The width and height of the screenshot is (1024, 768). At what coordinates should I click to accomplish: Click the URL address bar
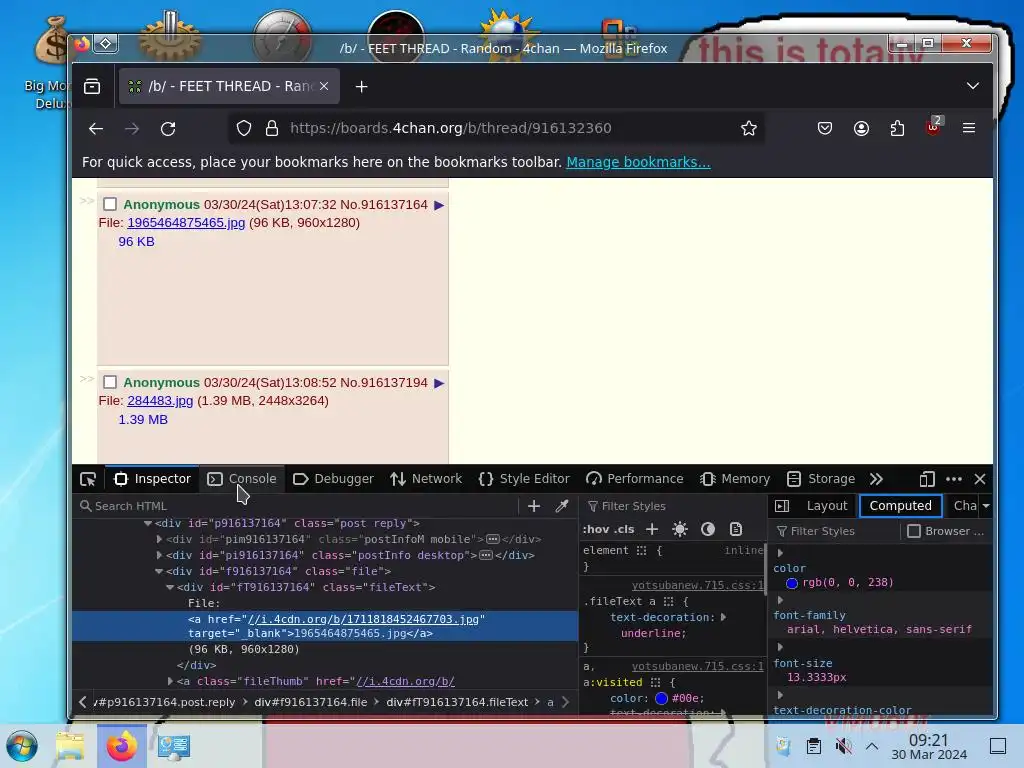pos(496,128)
